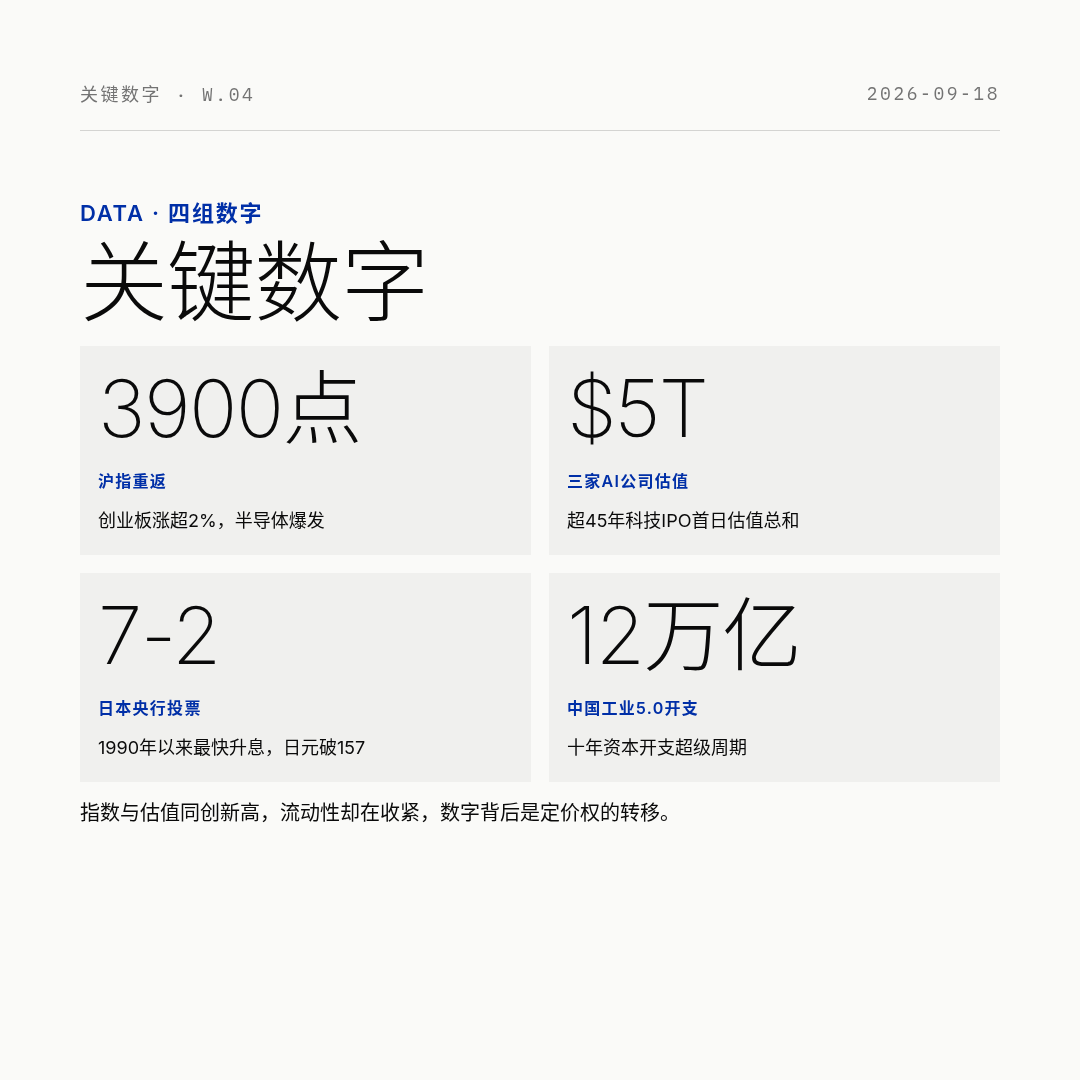This screenshot has height=1080, width=1080.
Task: Select the text 十年资本开支超级周期
Action: tap(657, 747)
